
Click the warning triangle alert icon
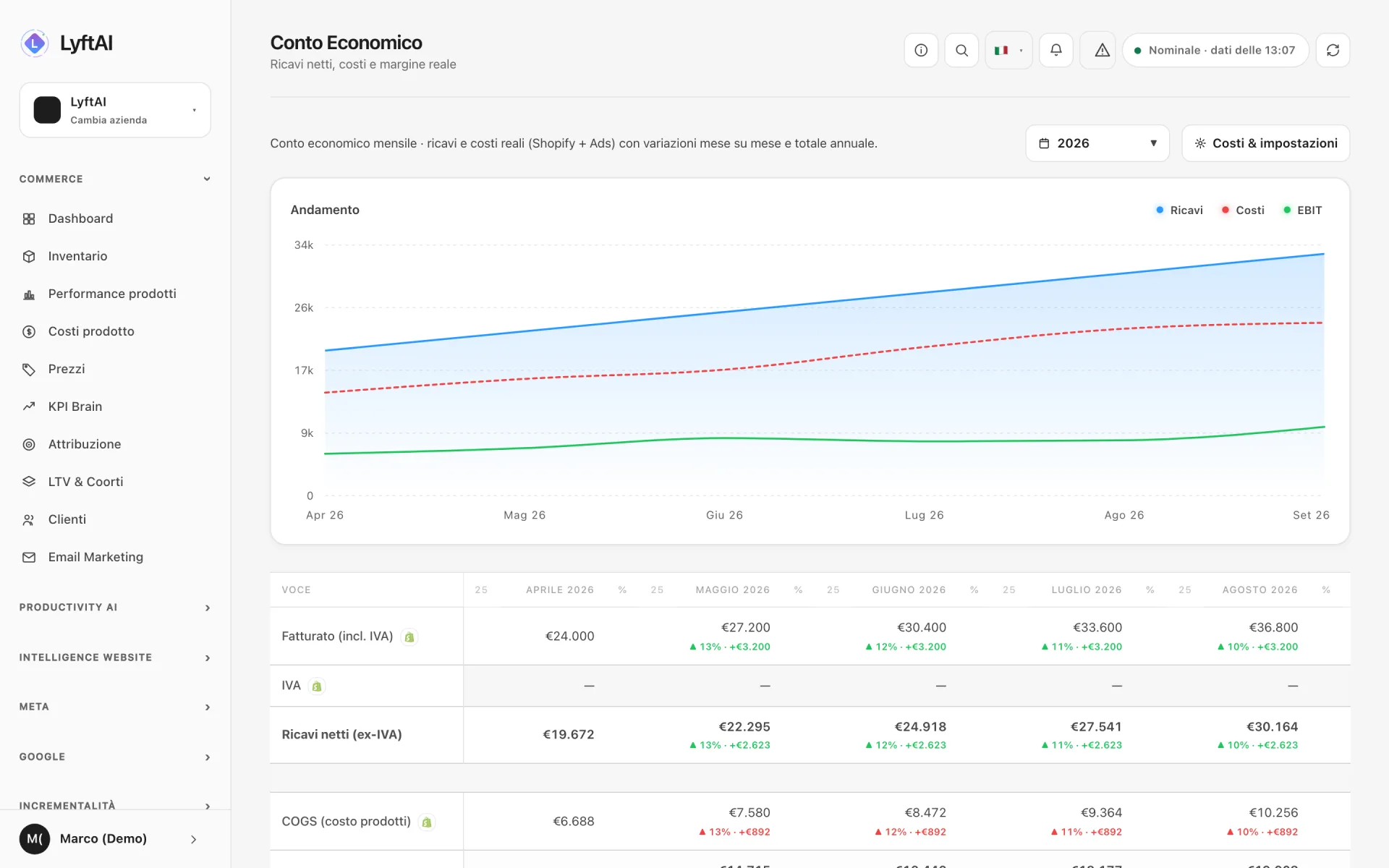1102,50
